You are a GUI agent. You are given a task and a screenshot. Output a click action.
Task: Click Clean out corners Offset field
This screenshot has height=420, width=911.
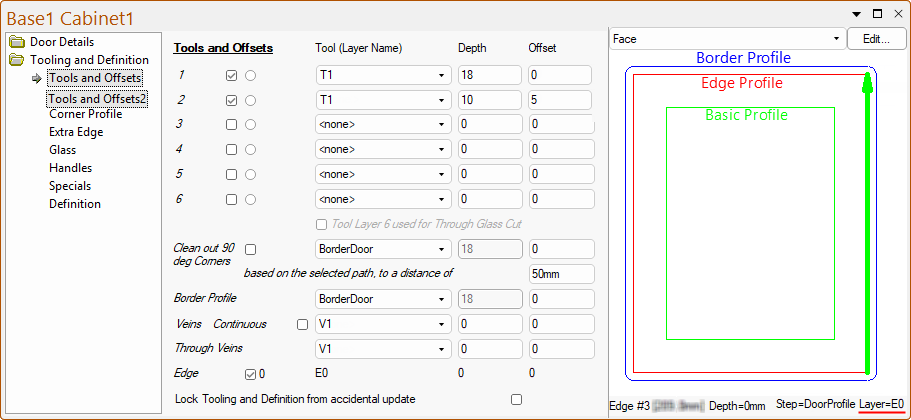coord(561,249)
